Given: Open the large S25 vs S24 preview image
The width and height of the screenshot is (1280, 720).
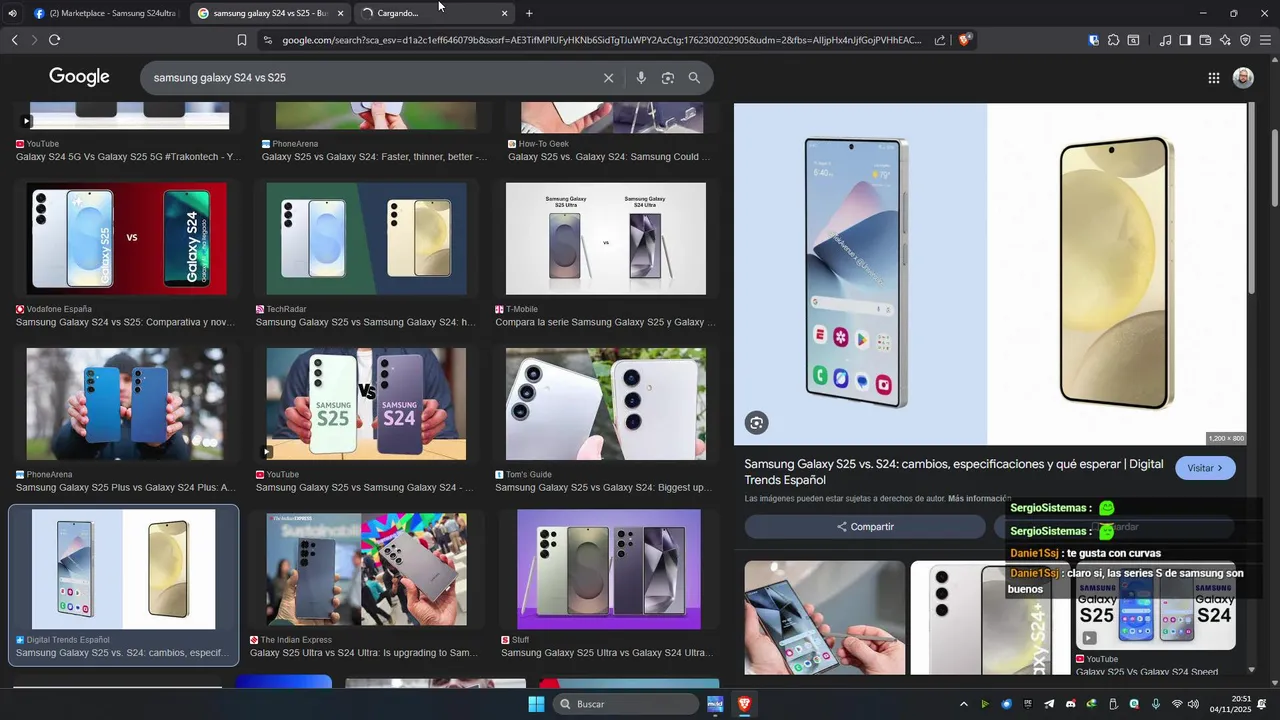Looking at the screenshot, I should point(990,274).
